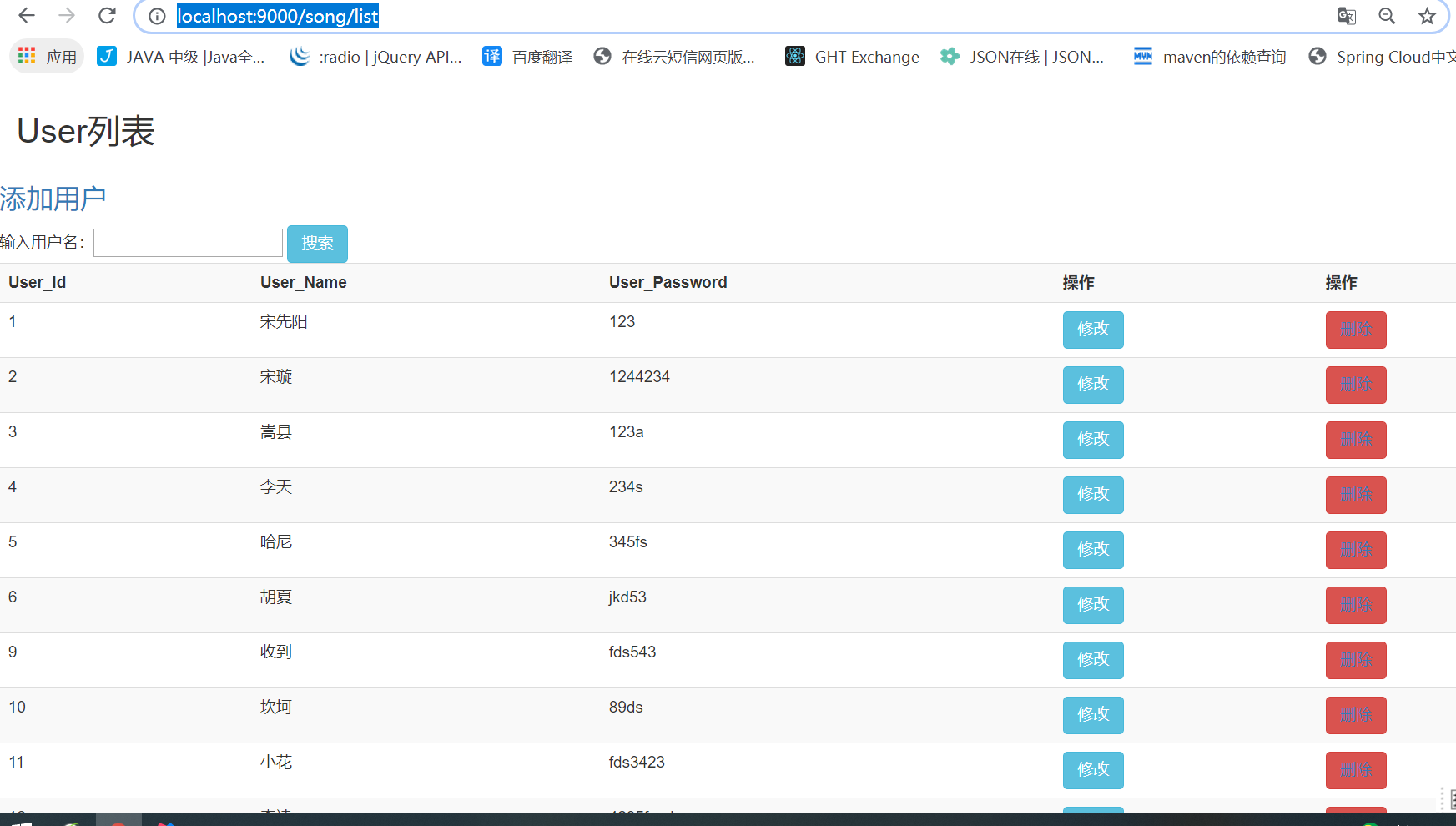This screenshot has height=826, width=1456.
Task: Select the address bar URL localhost:9000/song/list
Action: [x=278, y=16]
